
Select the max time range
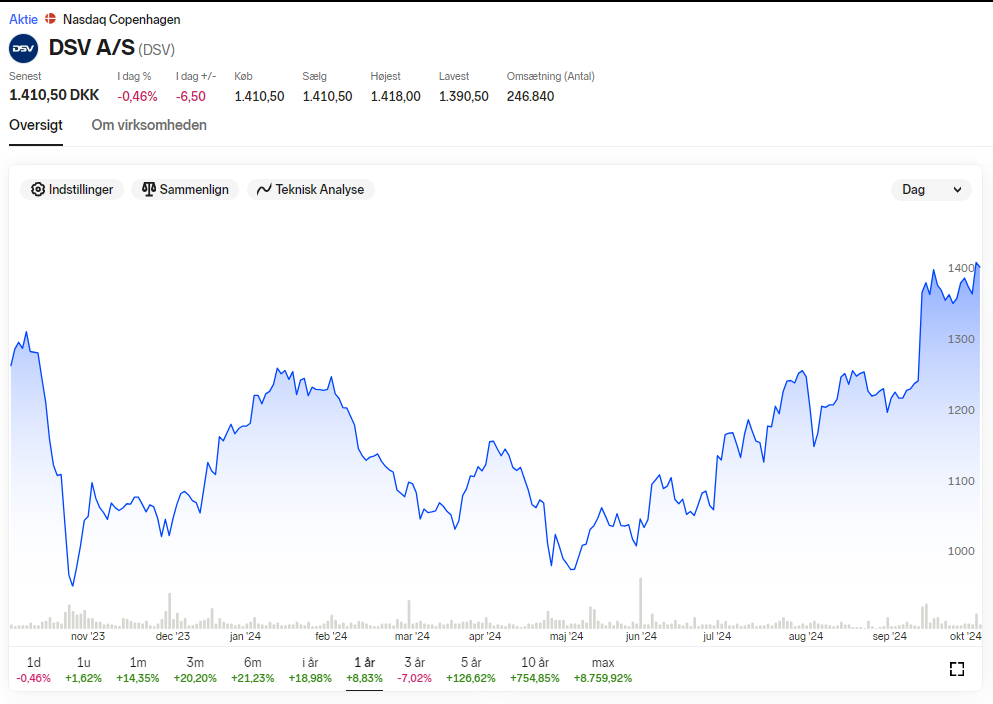tap(603, 670)
